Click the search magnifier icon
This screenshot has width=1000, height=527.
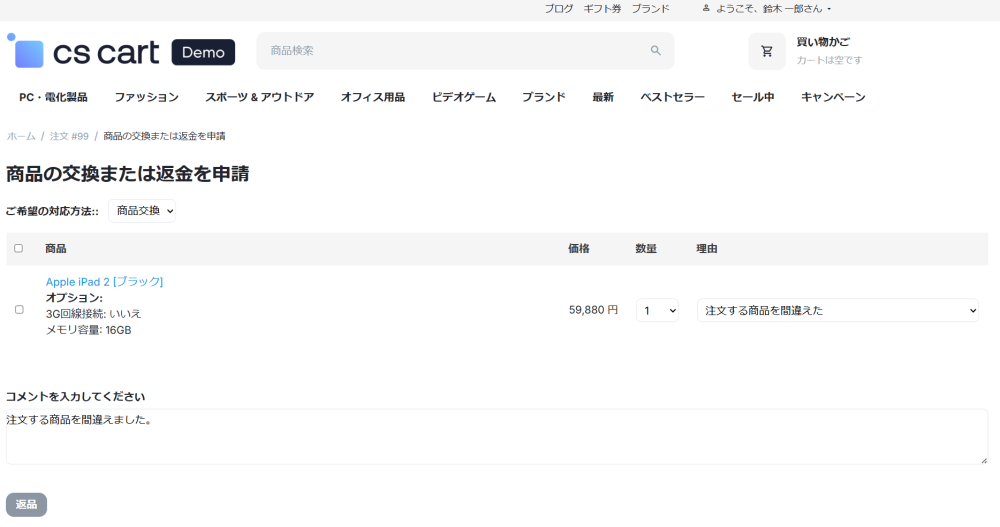pyautogui.click(x=656, y=50)
